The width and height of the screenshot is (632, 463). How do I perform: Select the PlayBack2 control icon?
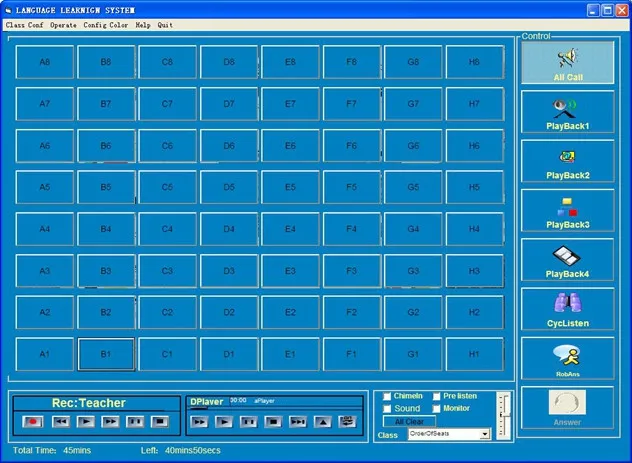coord(567,157)
